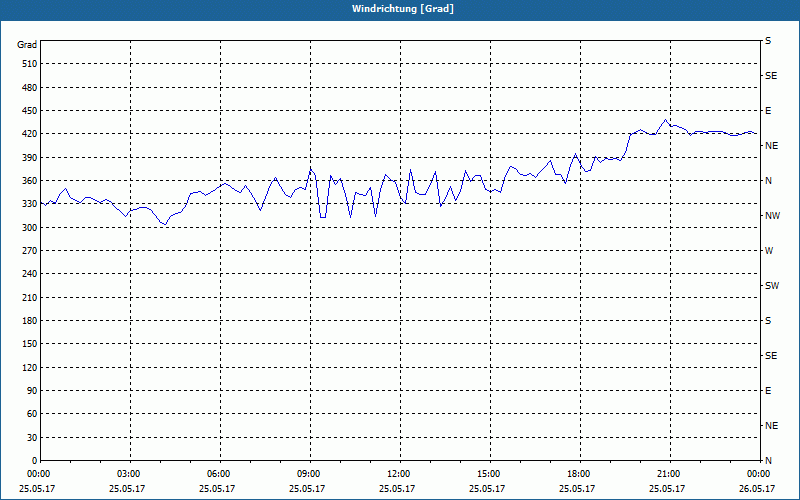Click the 510 y-axis value
The width and height of the screenshot is (800, 500).
(30, 64)
